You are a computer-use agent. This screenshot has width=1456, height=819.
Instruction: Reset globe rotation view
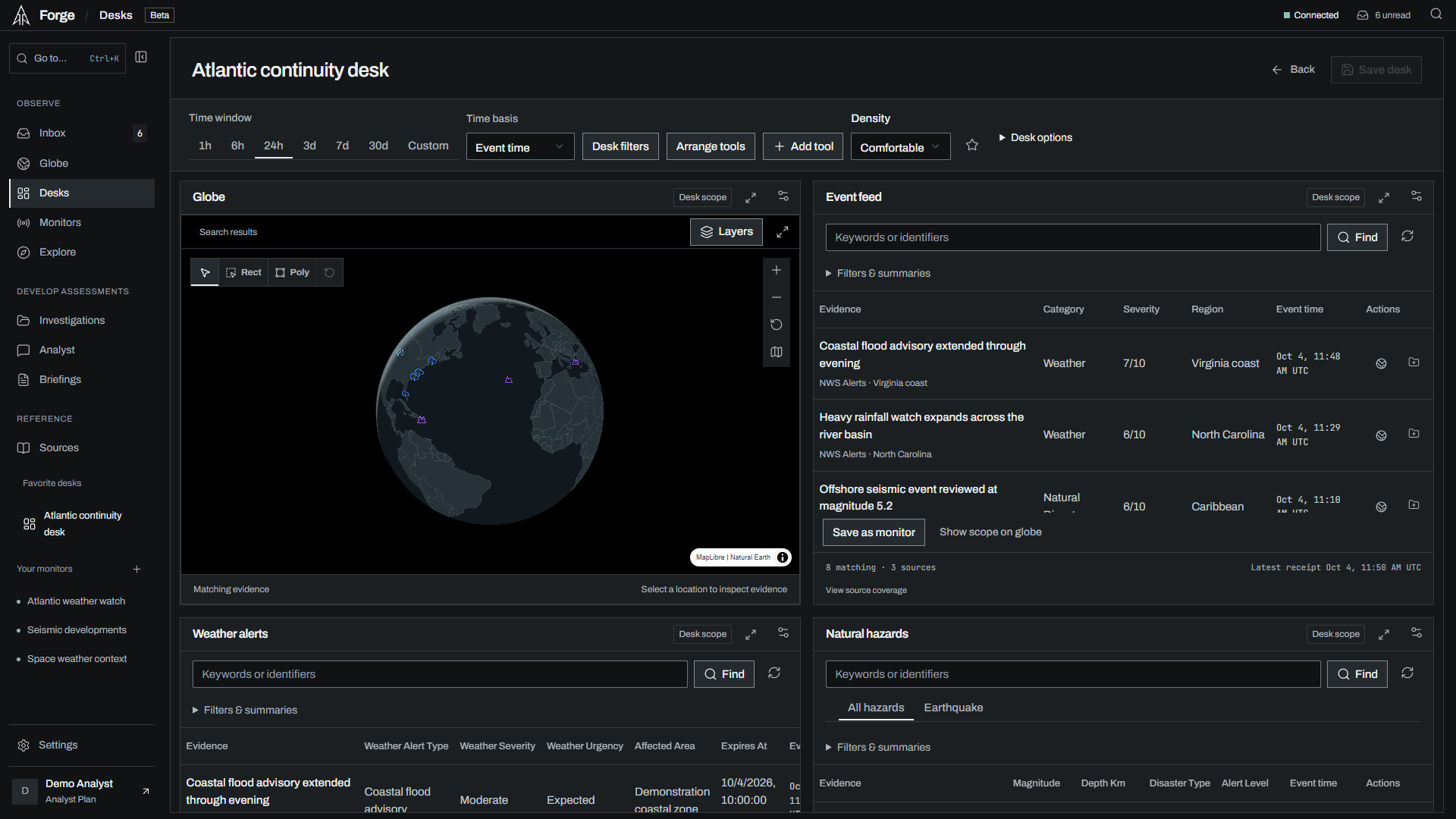point(777,325)
